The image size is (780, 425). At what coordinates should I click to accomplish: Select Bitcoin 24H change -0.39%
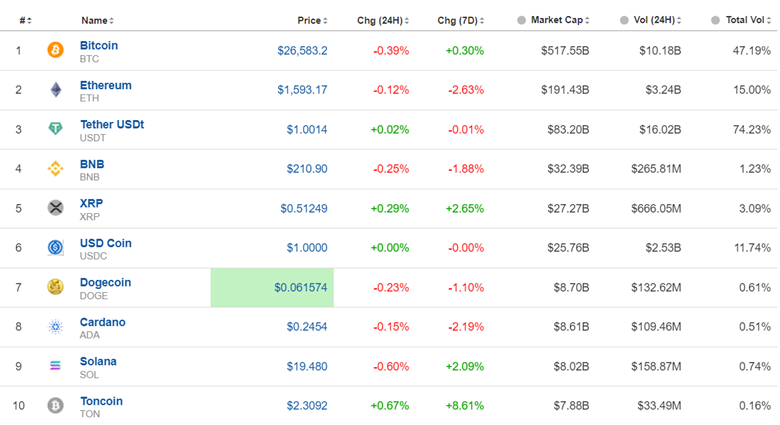pyautogui.click(x=391, y=50)
